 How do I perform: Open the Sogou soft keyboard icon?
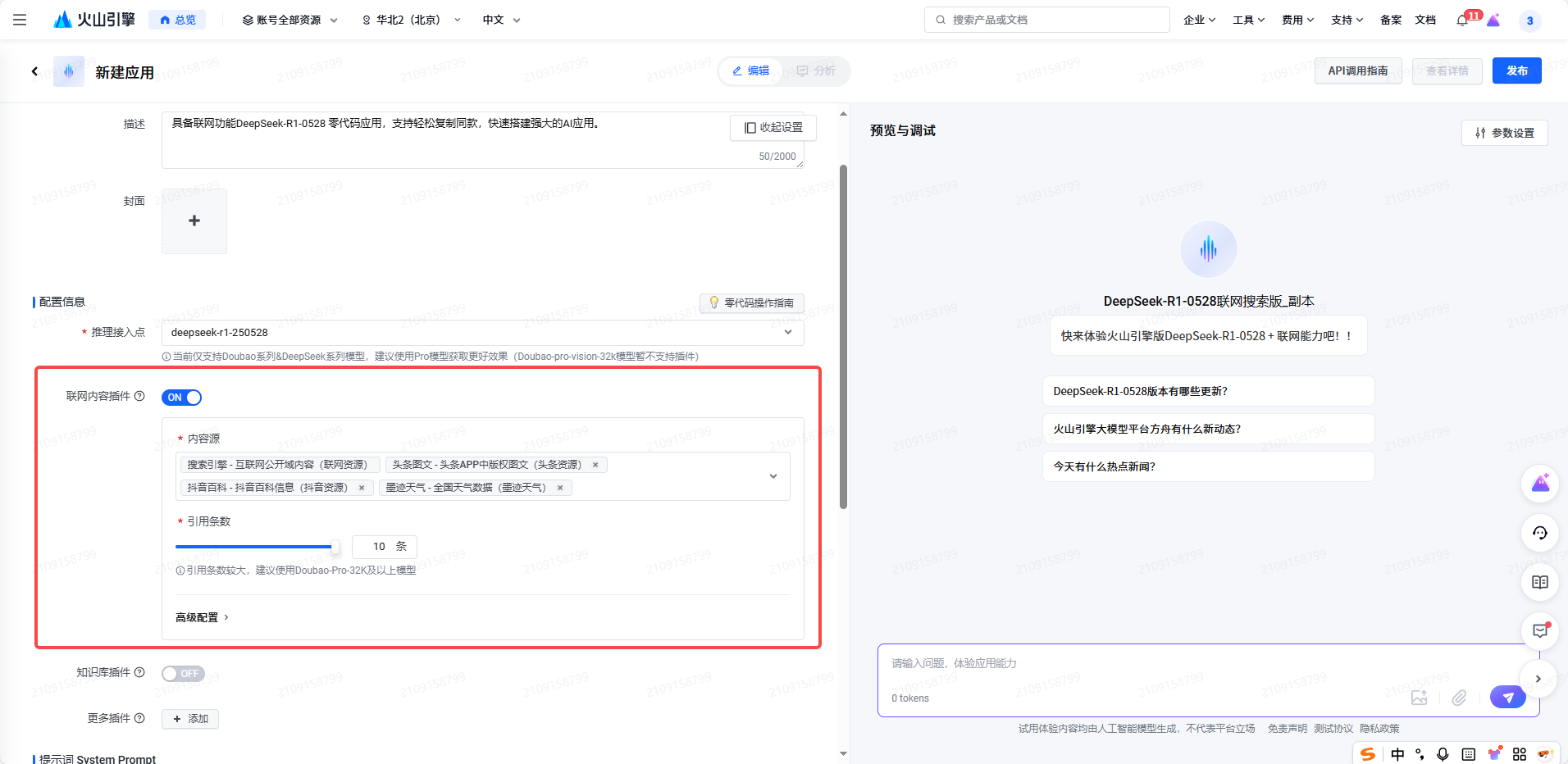1469,754
